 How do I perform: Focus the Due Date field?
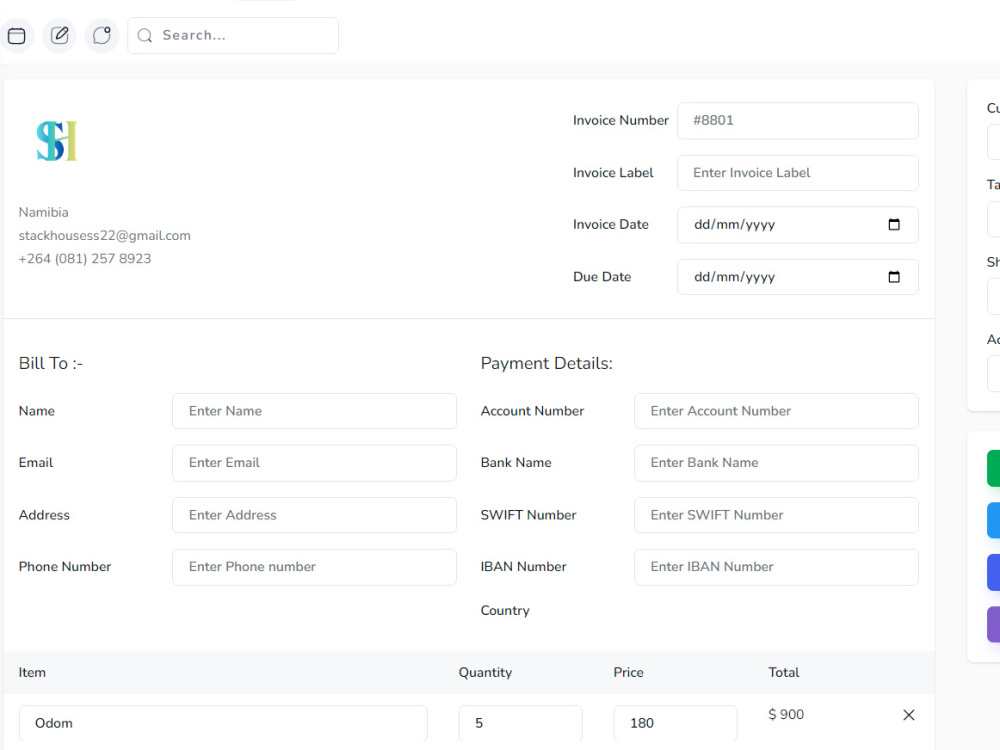tap(797, 277)
